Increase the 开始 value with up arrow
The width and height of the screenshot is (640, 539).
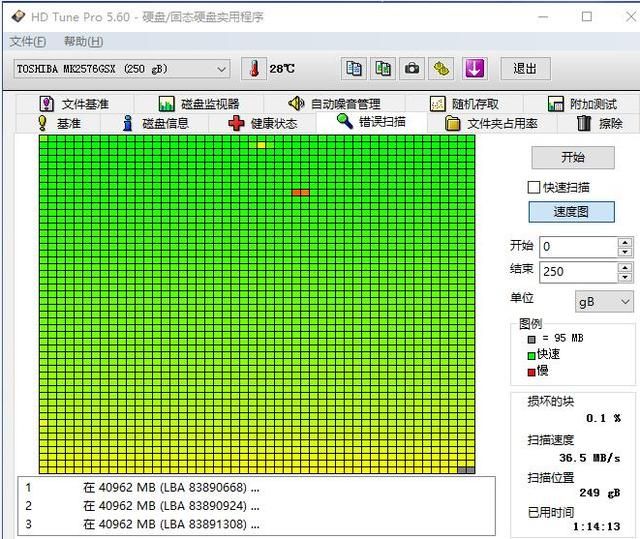tap(625, 242)
